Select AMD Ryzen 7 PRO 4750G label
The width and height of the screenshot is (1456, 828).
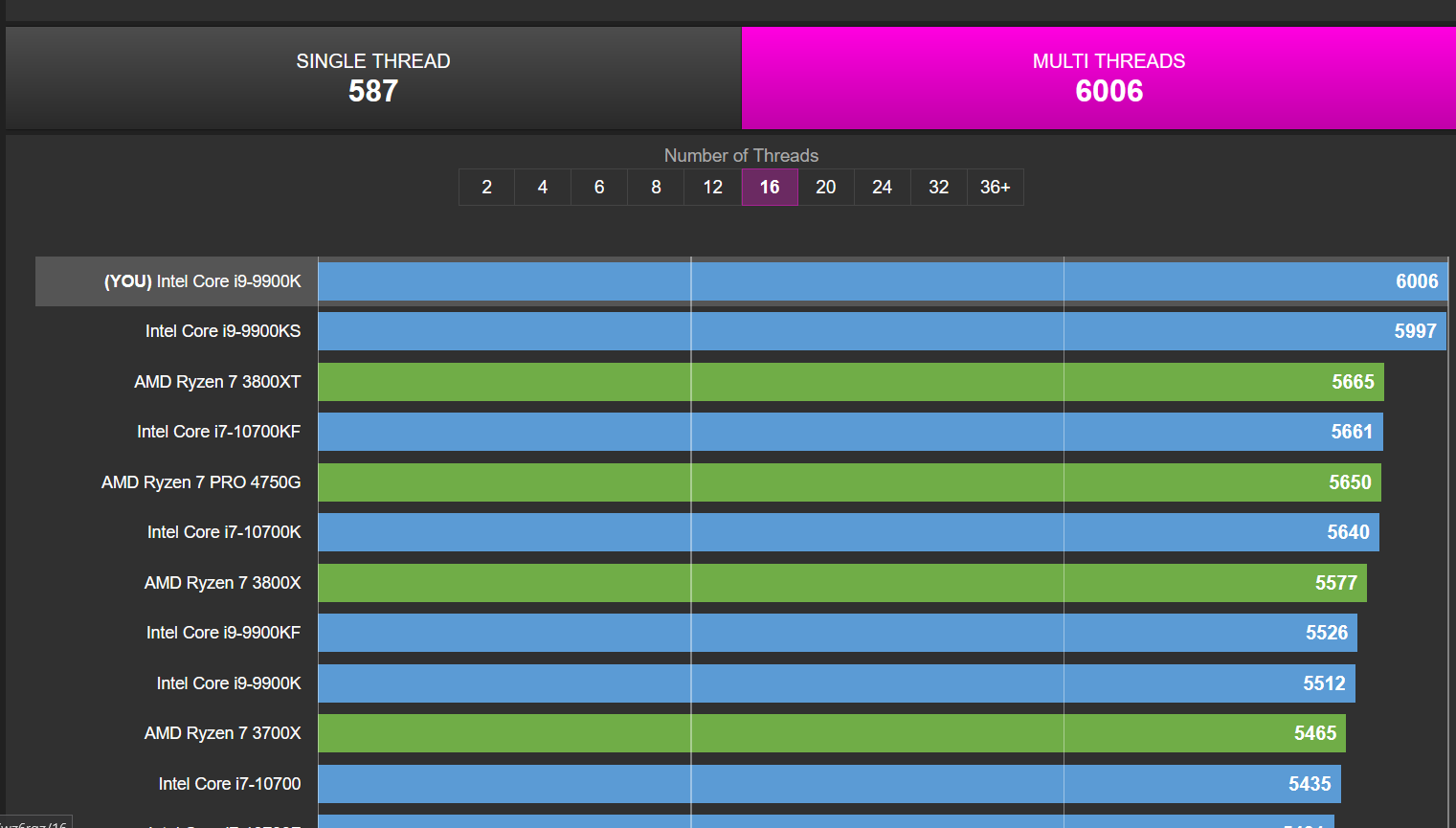pos(201,482)
